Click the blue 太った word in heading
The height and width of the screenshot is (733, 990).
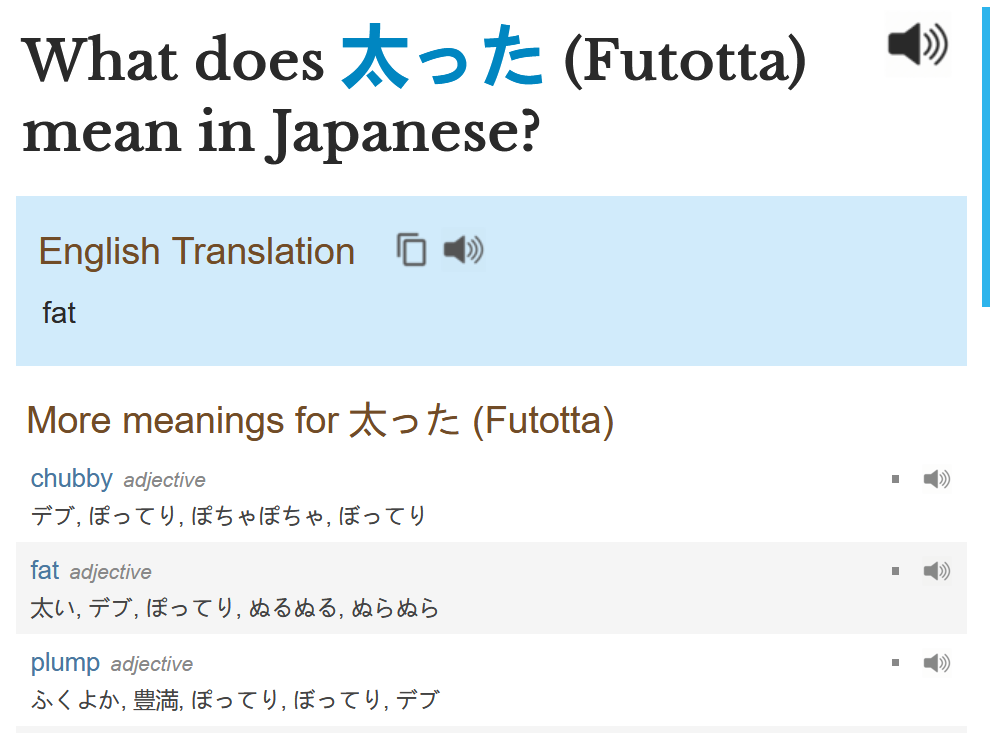click(442, 60)
